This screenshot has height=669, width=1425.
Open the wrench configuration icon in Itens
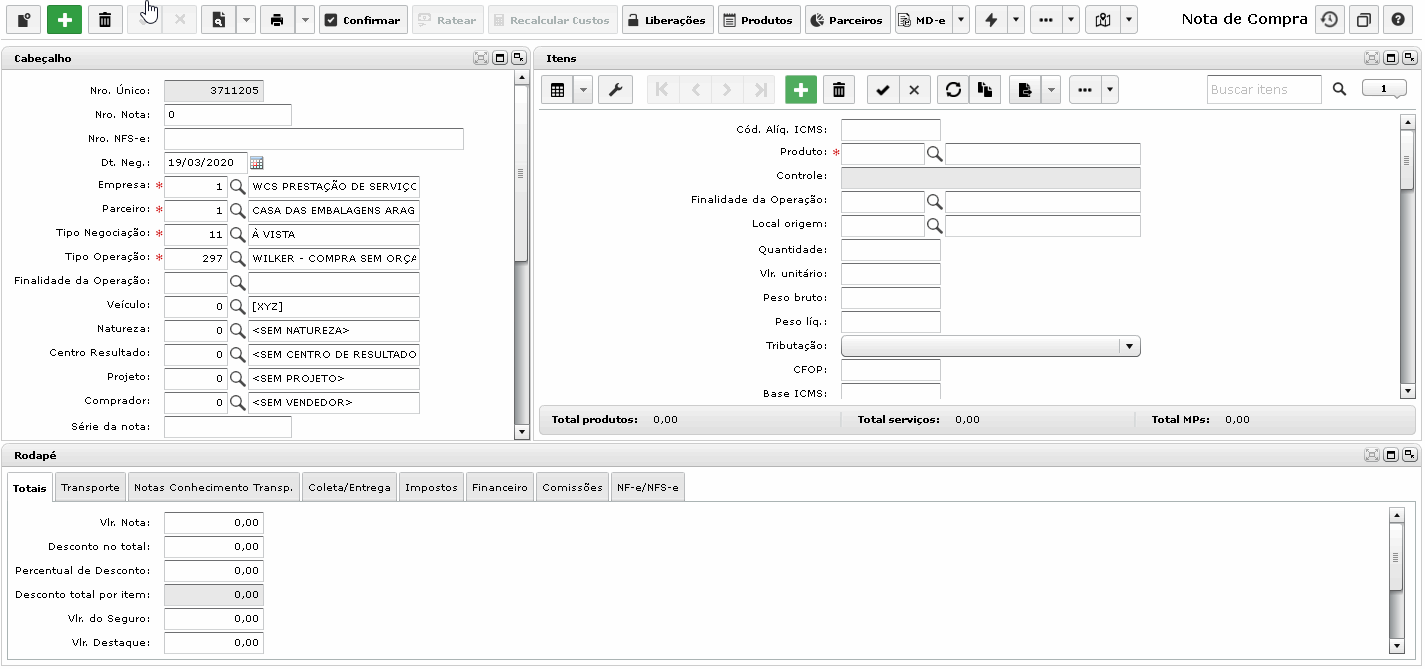point(615,90)
